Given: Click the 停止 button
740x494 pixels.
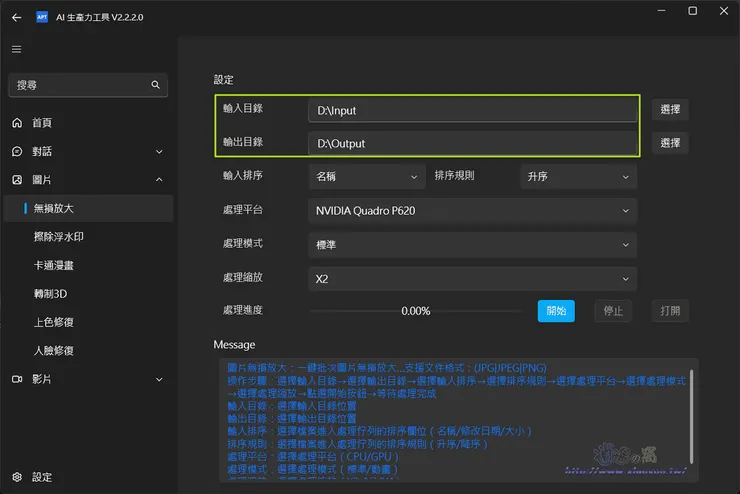Looking at the screenshot, I should (613, 311).
